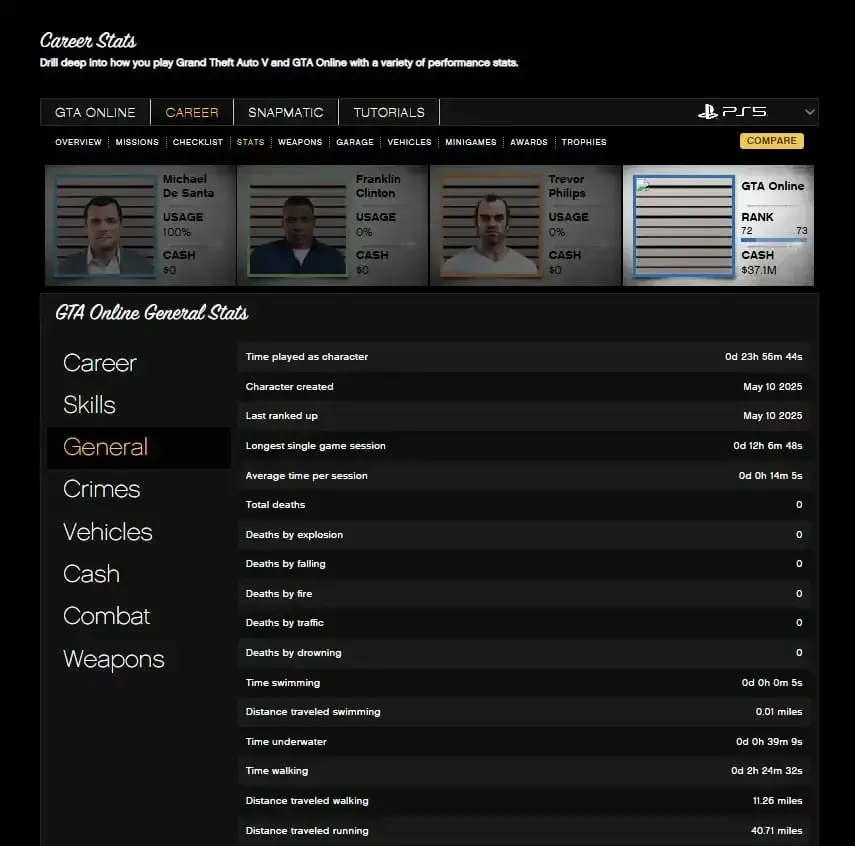
Task: Click the 'Total deaths' row
Action: (524, 505)
